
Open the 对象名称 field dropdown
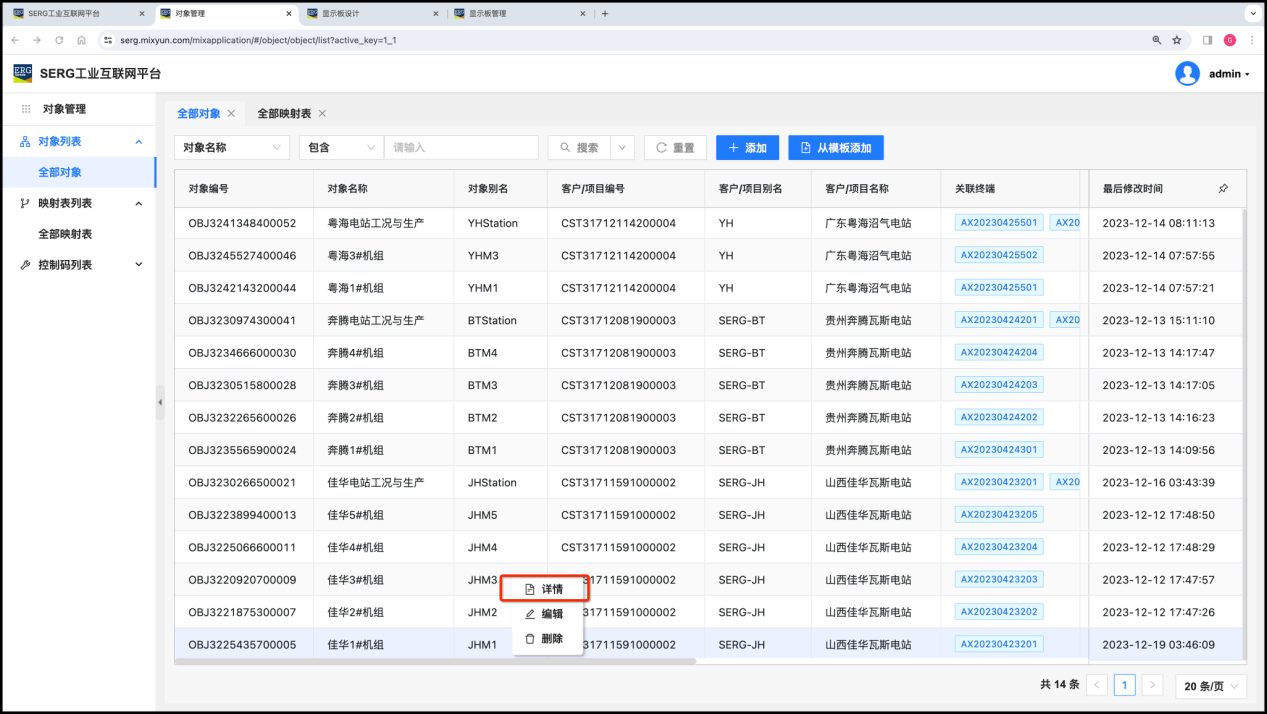point(232,148)
